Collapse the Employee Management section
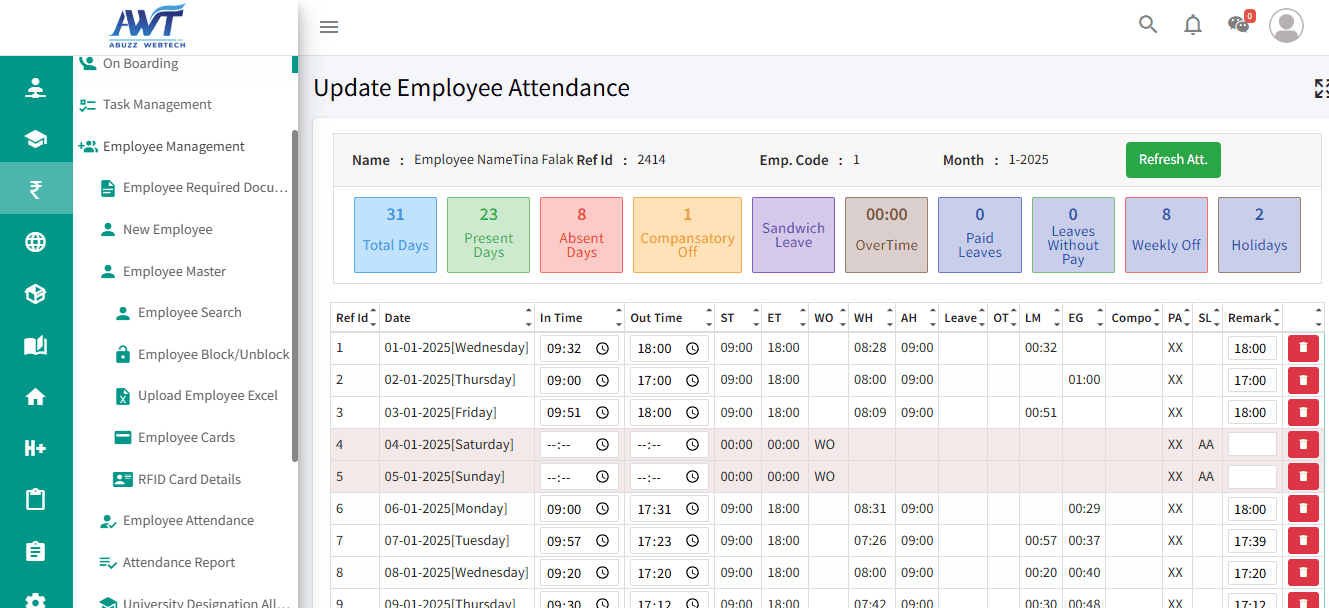The height and width of the screenshot is (608, 1329). click(172, 146)
